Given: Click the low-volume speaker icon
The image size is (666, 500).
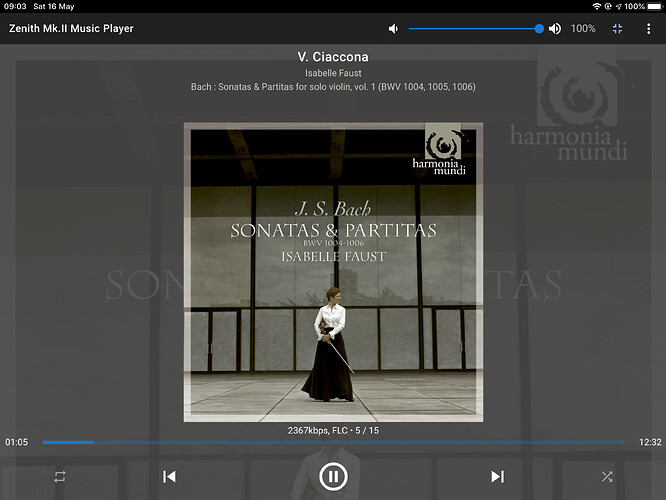Looking at the screenshot, I should pos(393,28).
